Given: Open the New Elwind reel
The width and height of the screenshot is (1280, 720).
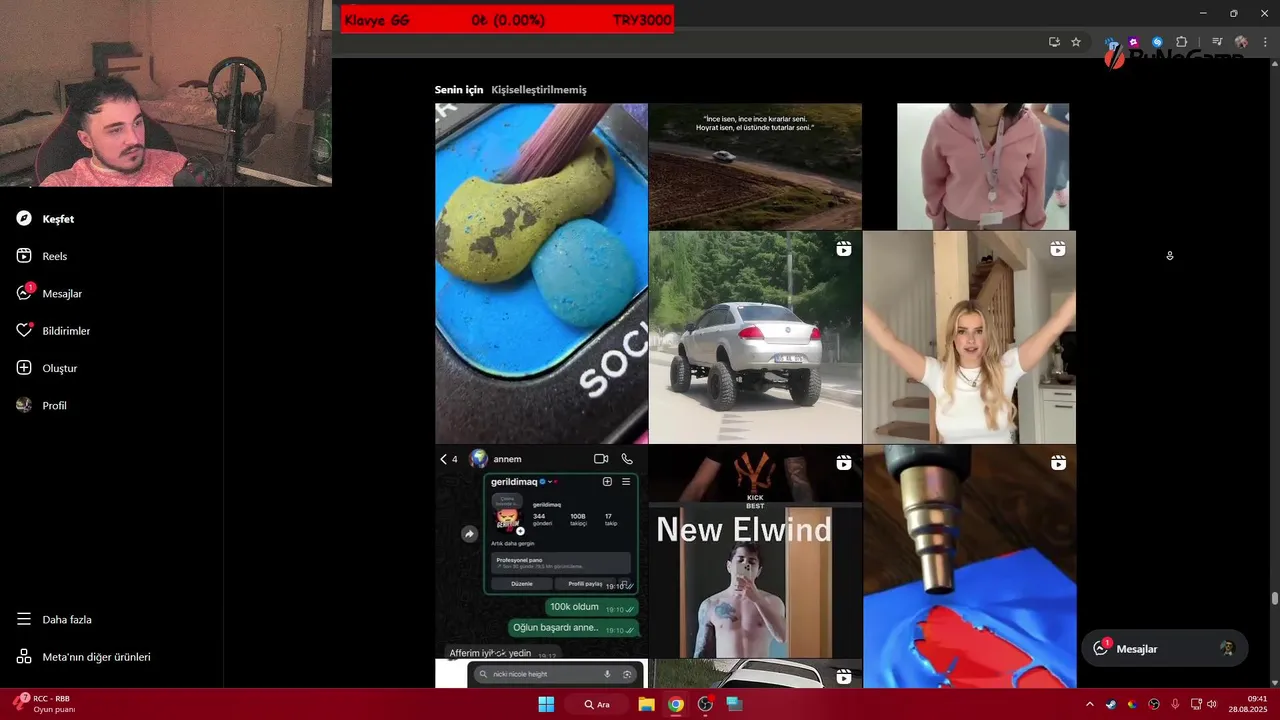Looking at the screenshot, I should click(x=755, y=551).
